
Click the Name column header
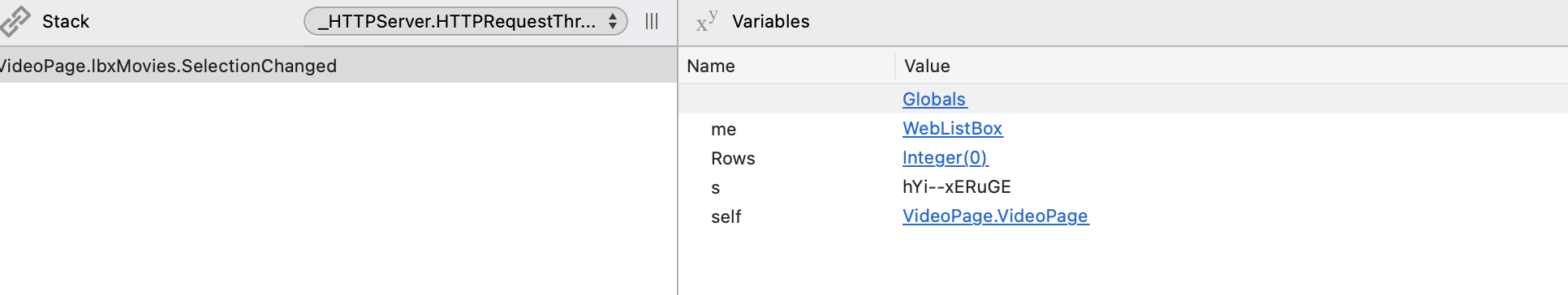point(711,66)
